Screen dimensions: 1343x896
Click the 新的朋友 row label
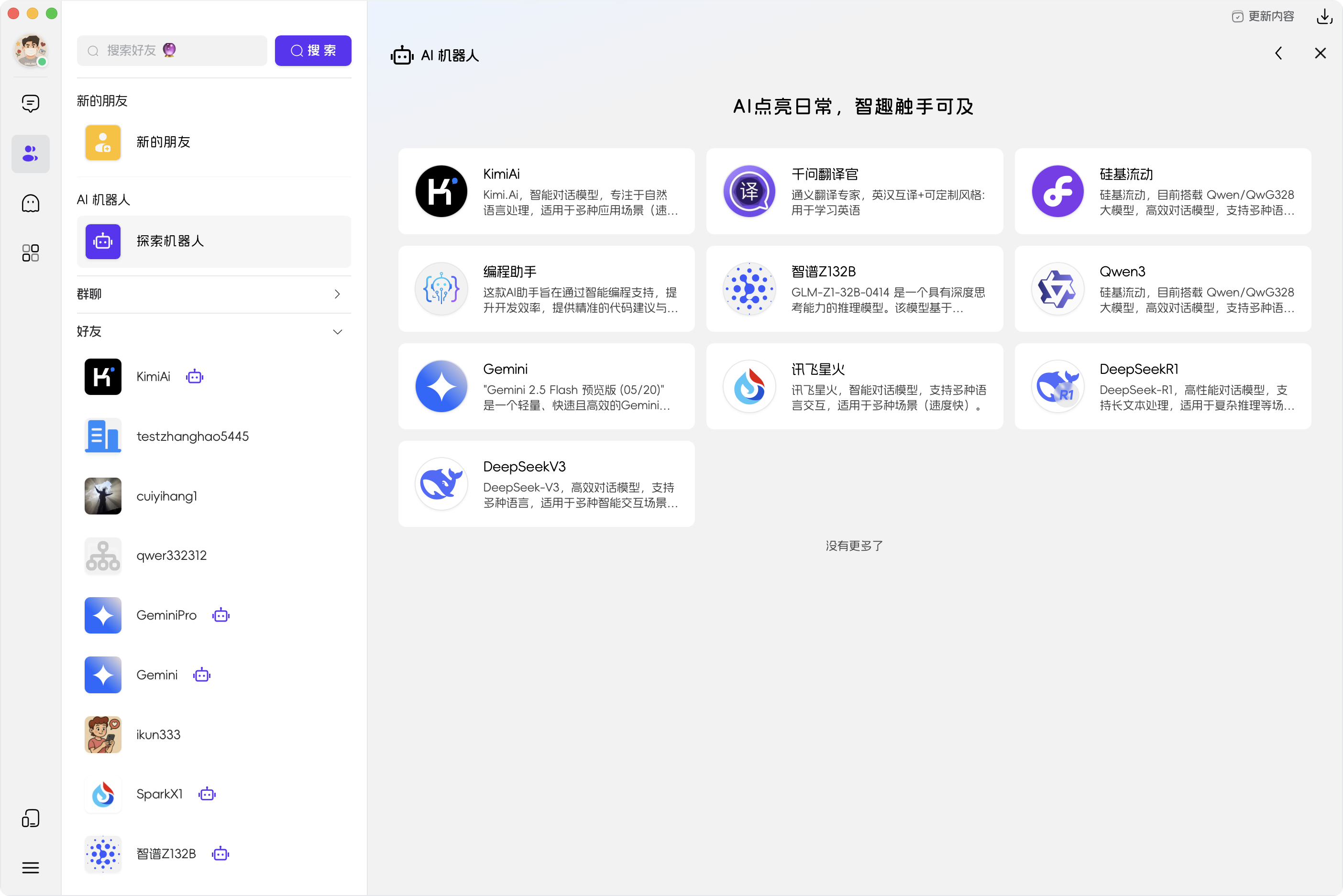(x=164, y=142)
